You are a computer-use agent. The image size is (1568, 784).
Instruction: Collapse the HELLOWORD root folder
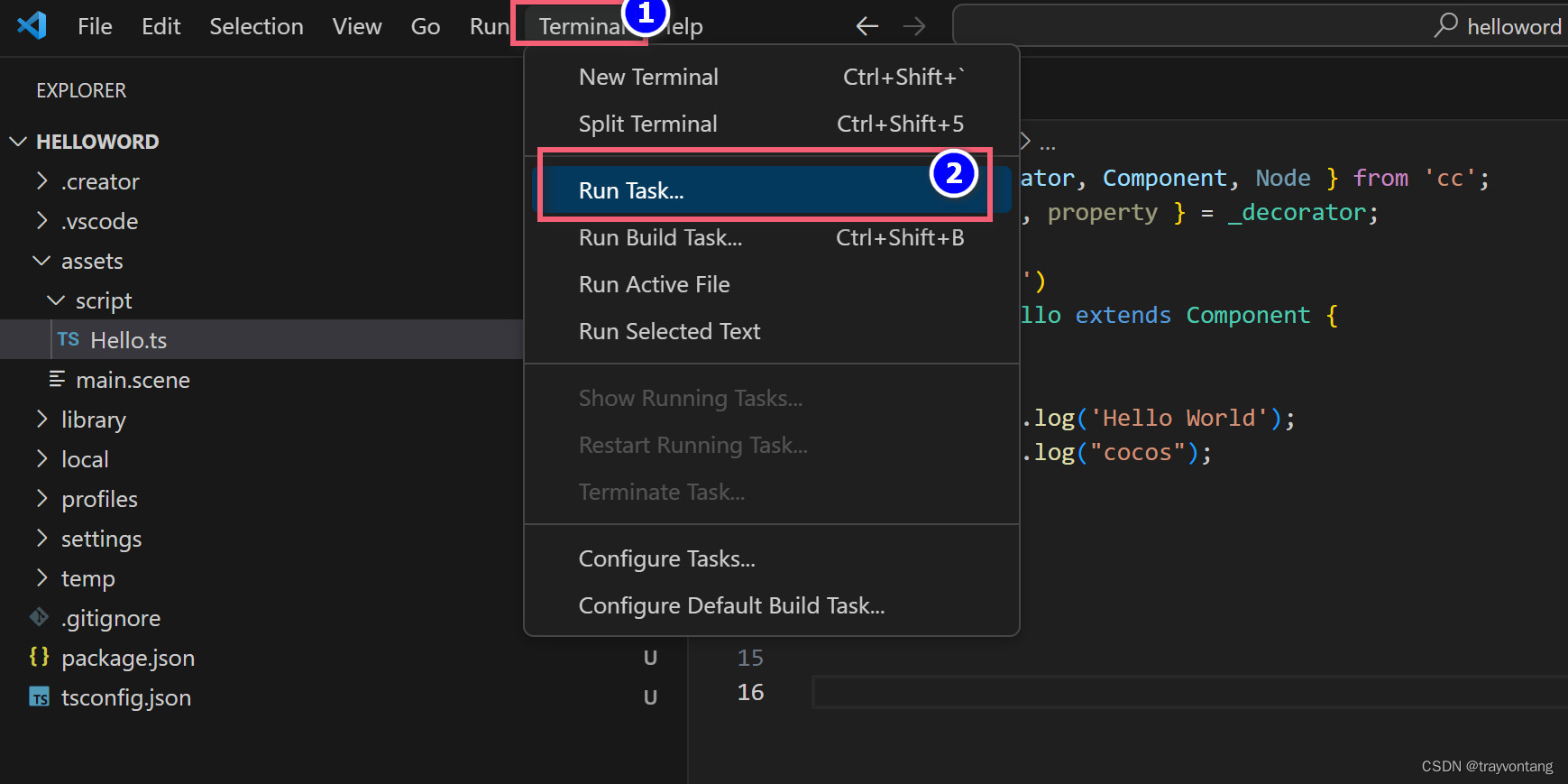(18, 142)
